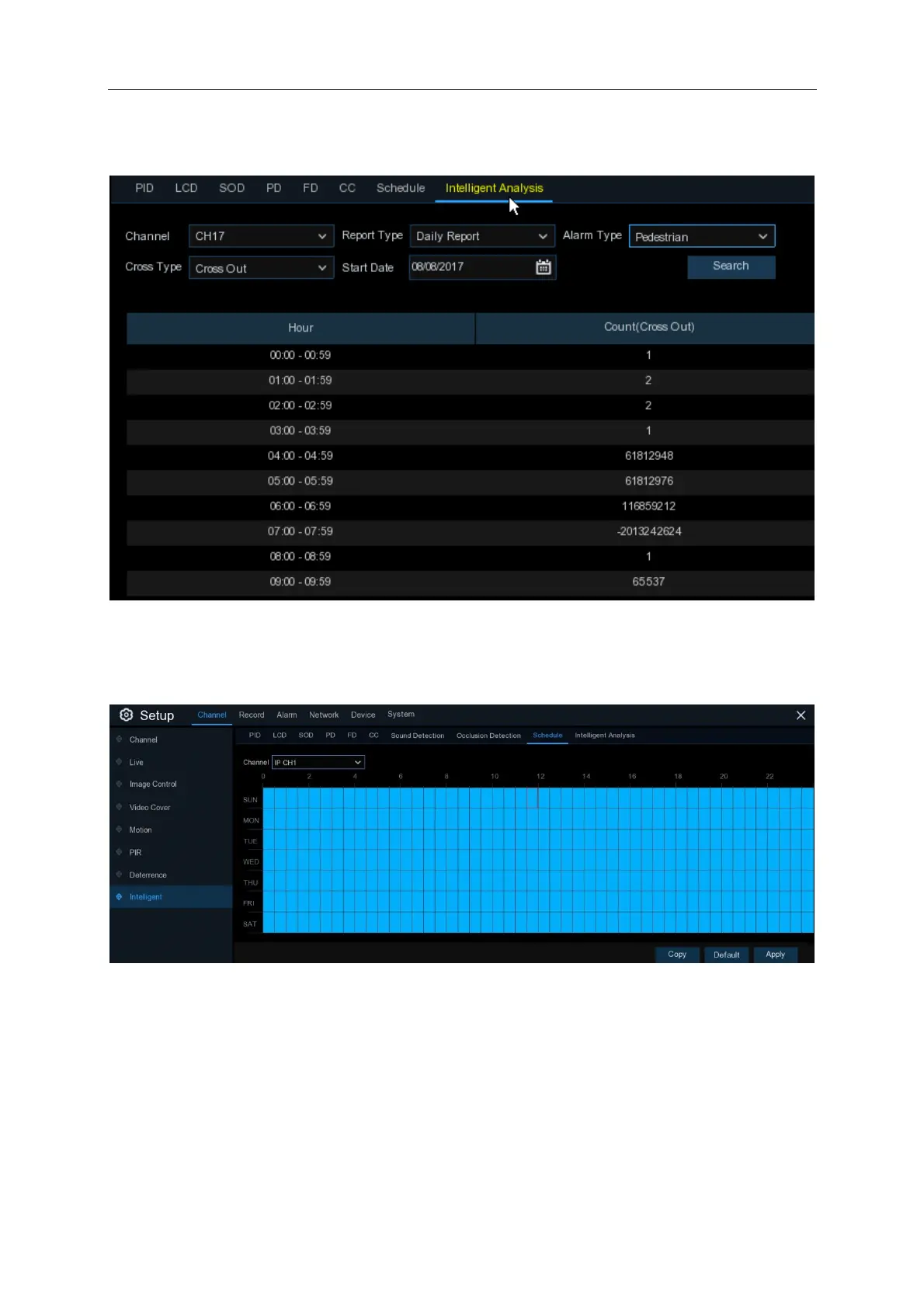The height and width of the screenshot is (1308, 924).
Task: Click the Copy button
Action: [x=677, y=955]
